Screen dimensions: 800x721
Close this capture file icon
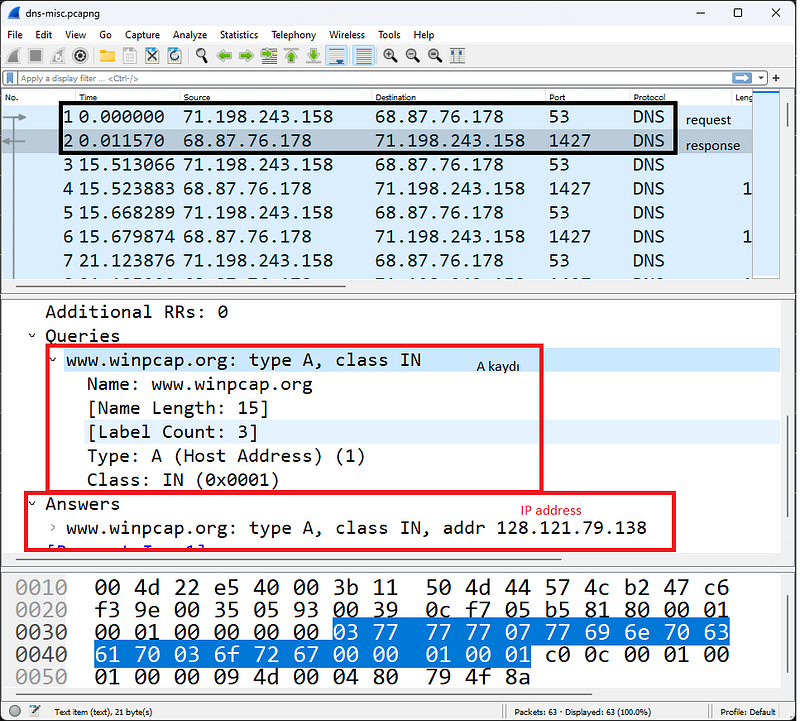152,56
